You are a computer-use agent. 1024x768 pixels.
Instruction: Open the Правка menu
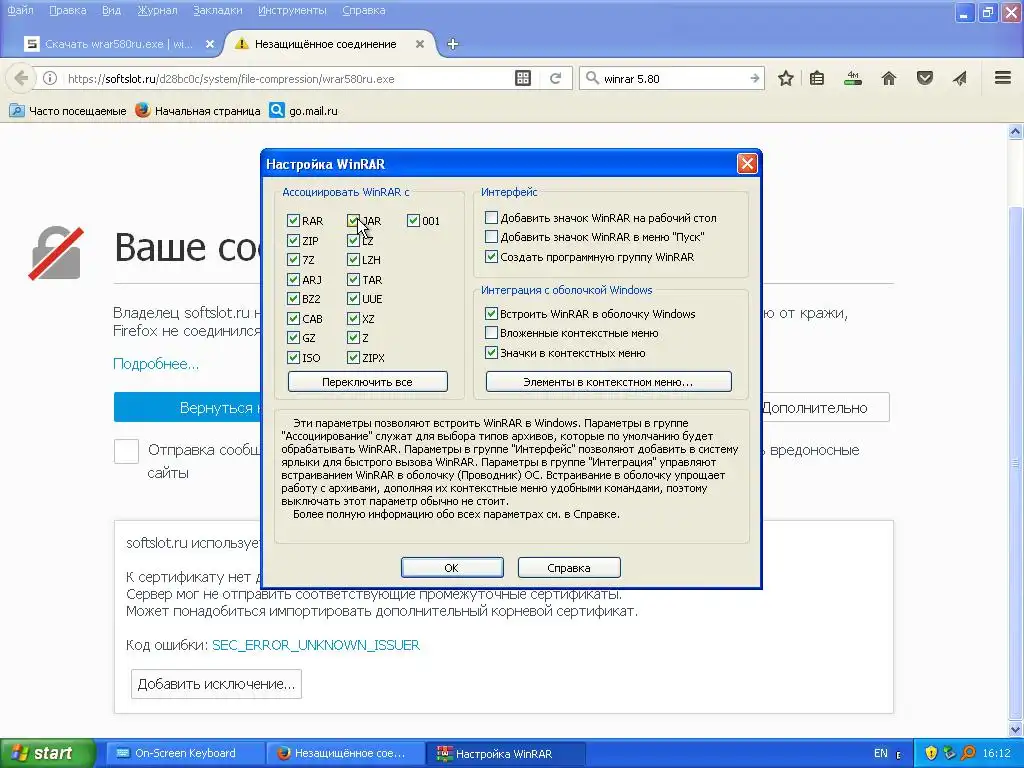coord(67,10)
